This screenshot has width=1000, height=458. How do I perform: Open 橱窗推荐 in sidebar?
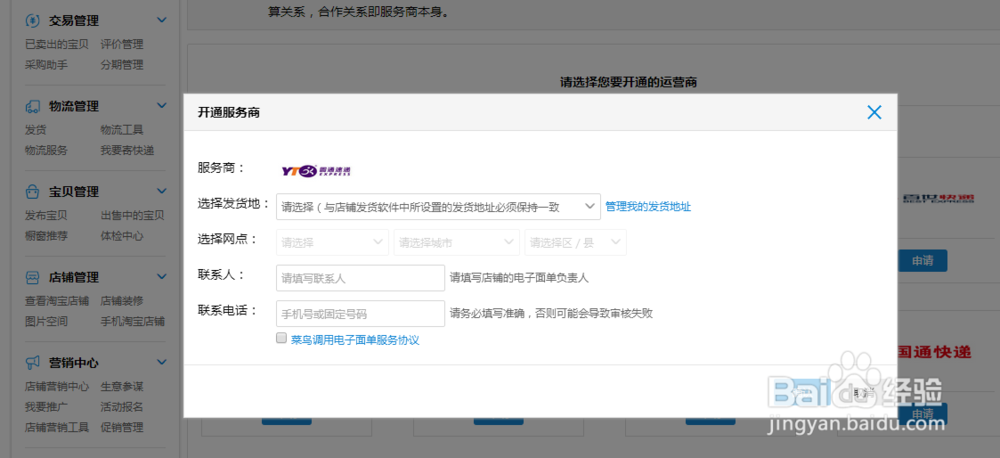click(46, 235)
